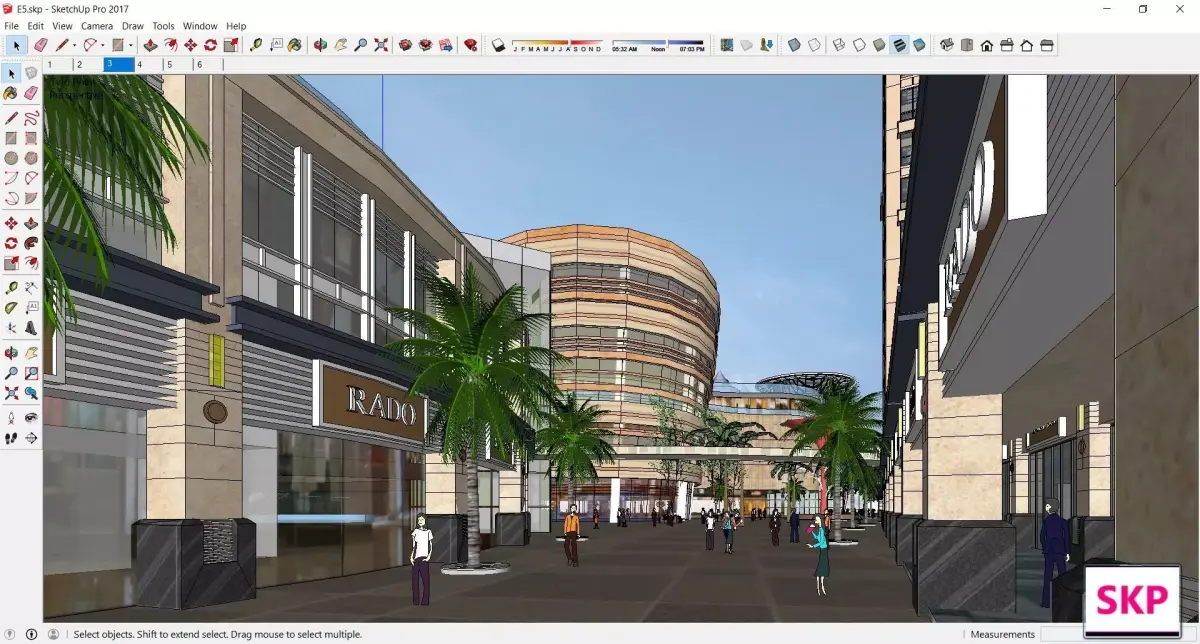Toggle Back Edges style

[x=814, y=45]
